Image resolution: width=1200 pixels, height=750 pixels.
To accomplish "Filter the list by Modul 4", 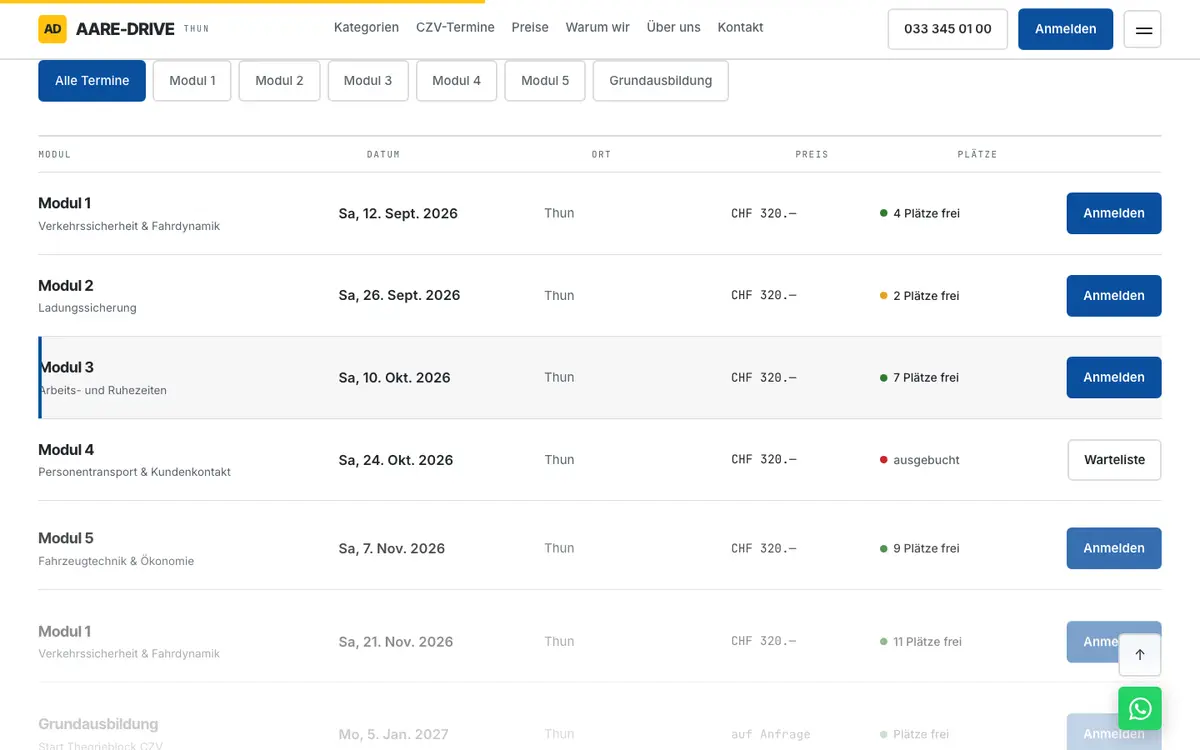I will (456, 81).
